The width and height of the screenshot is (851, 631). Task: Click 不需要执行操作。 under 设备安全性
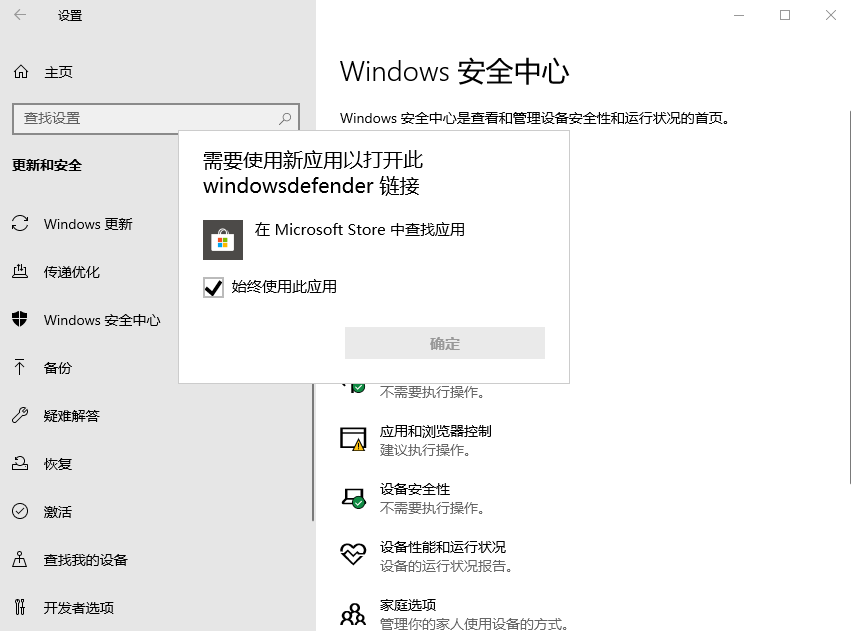pyautogui.click(x=432, y=508)
